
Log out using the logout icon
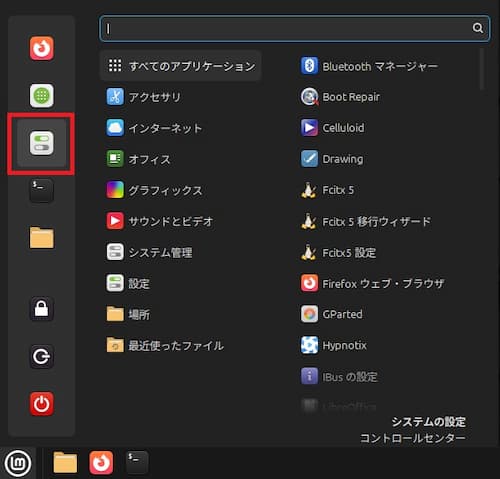pos(41,356)
